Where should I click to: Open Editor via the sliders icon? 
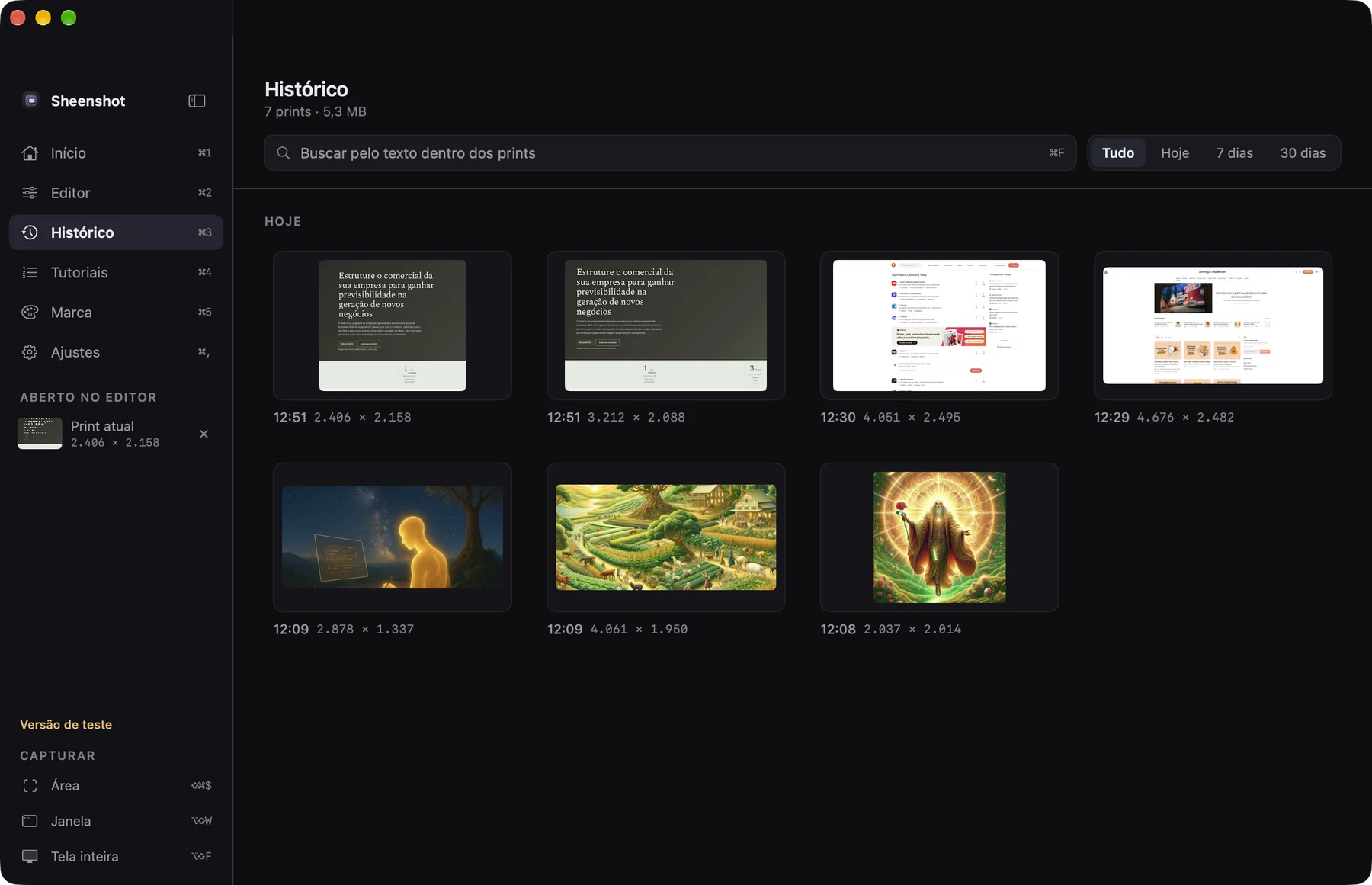click(x=30, y=193)
